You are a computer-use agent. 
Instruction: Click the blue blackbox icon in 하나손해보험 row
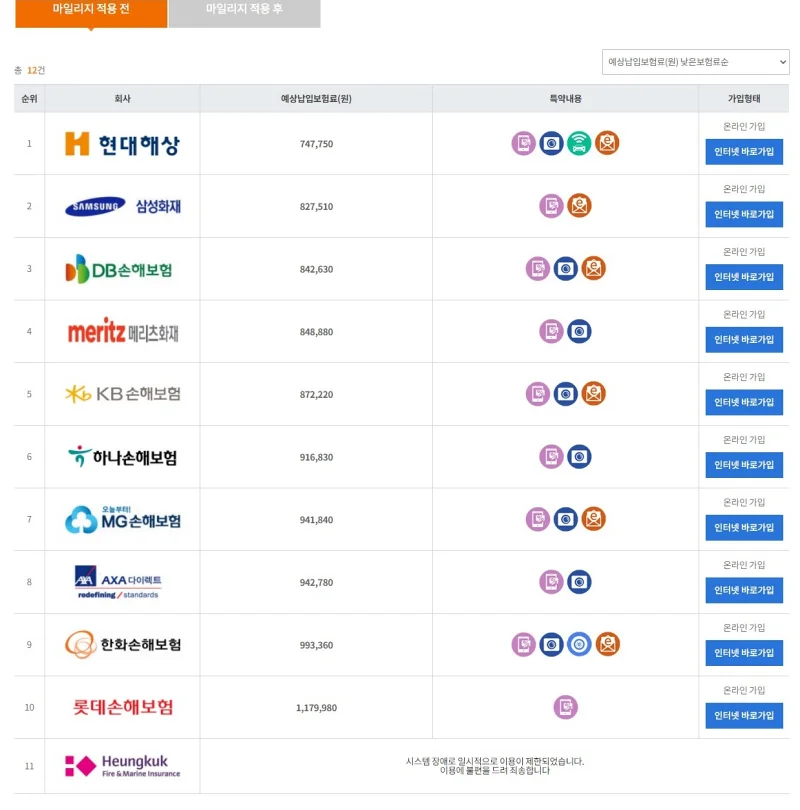[x=579, y=456]
